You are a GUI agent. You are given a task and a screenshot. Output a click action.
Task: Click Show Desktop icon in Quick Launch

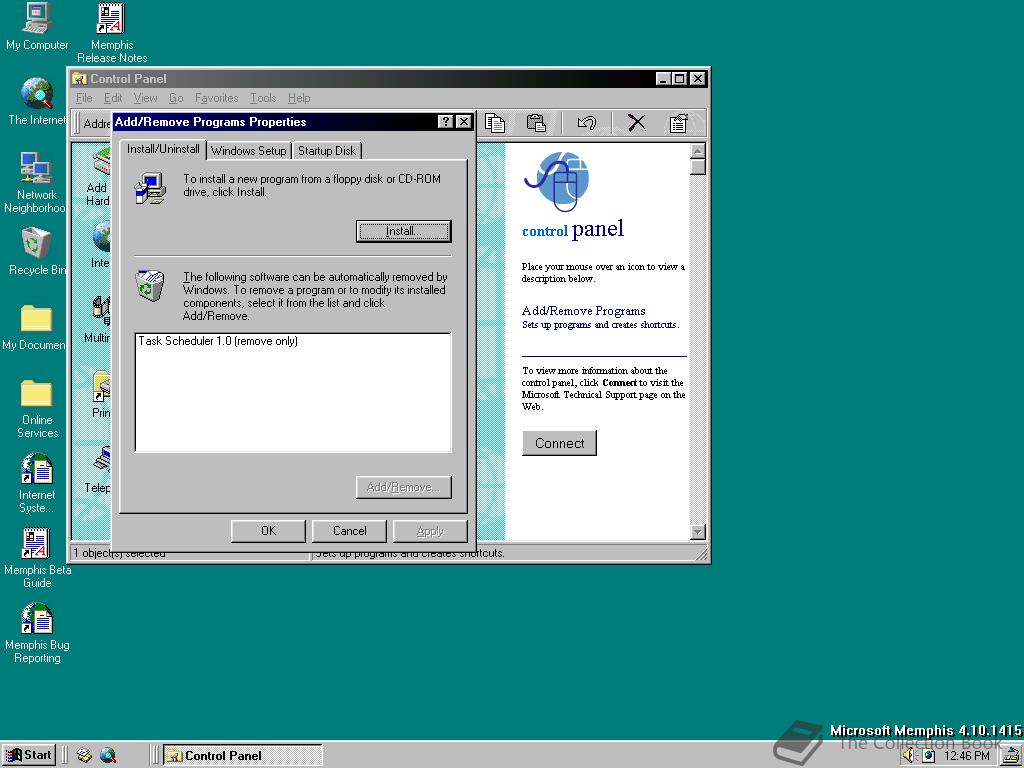point(84,756)
